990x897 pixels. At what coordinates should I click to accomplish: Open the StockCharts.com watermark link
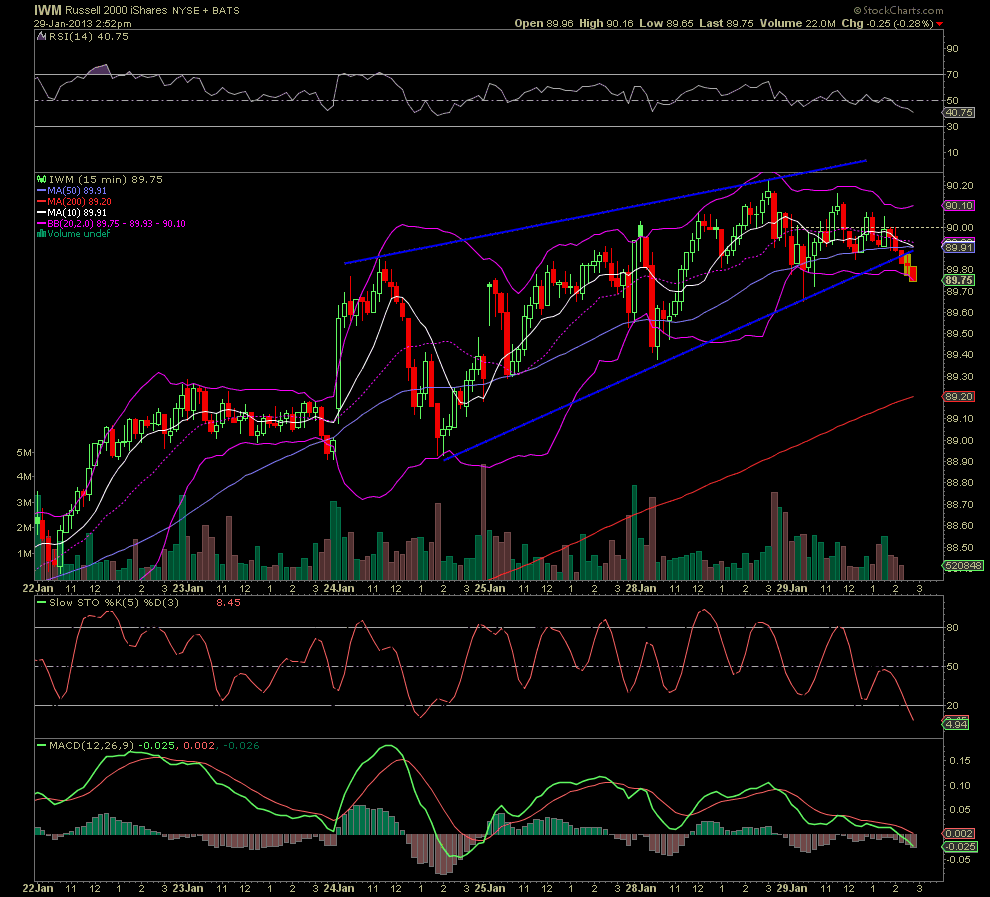coord(898,10)
